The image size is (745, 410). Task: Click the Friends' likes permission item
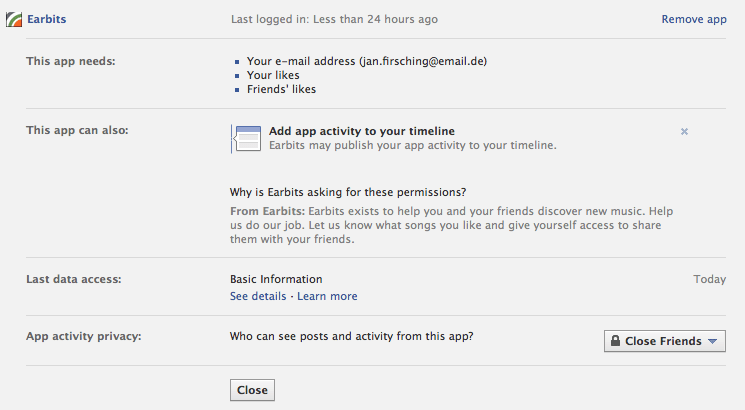pos(281,89)
